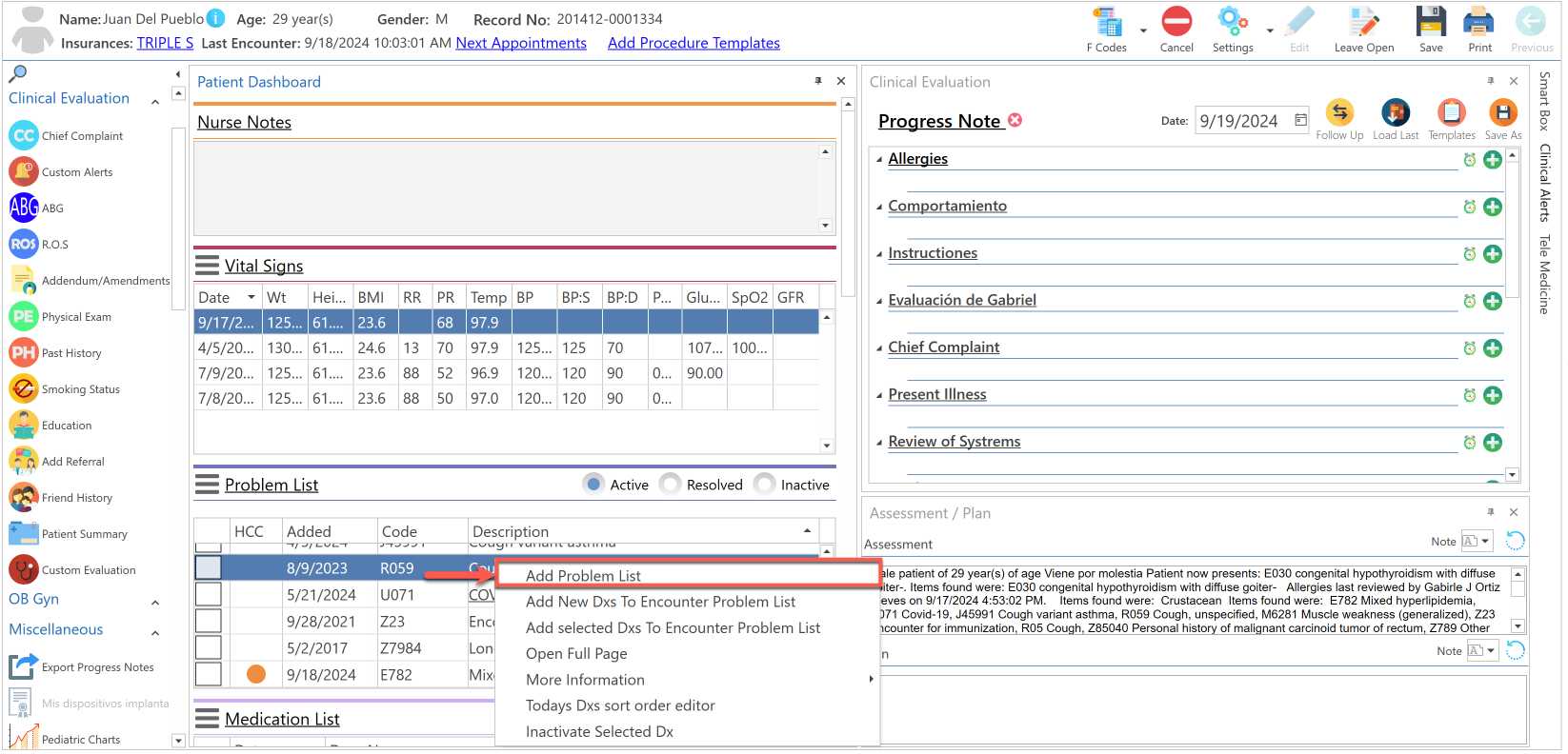Collapse the Clinical Evaluation sidebar section

155,101
